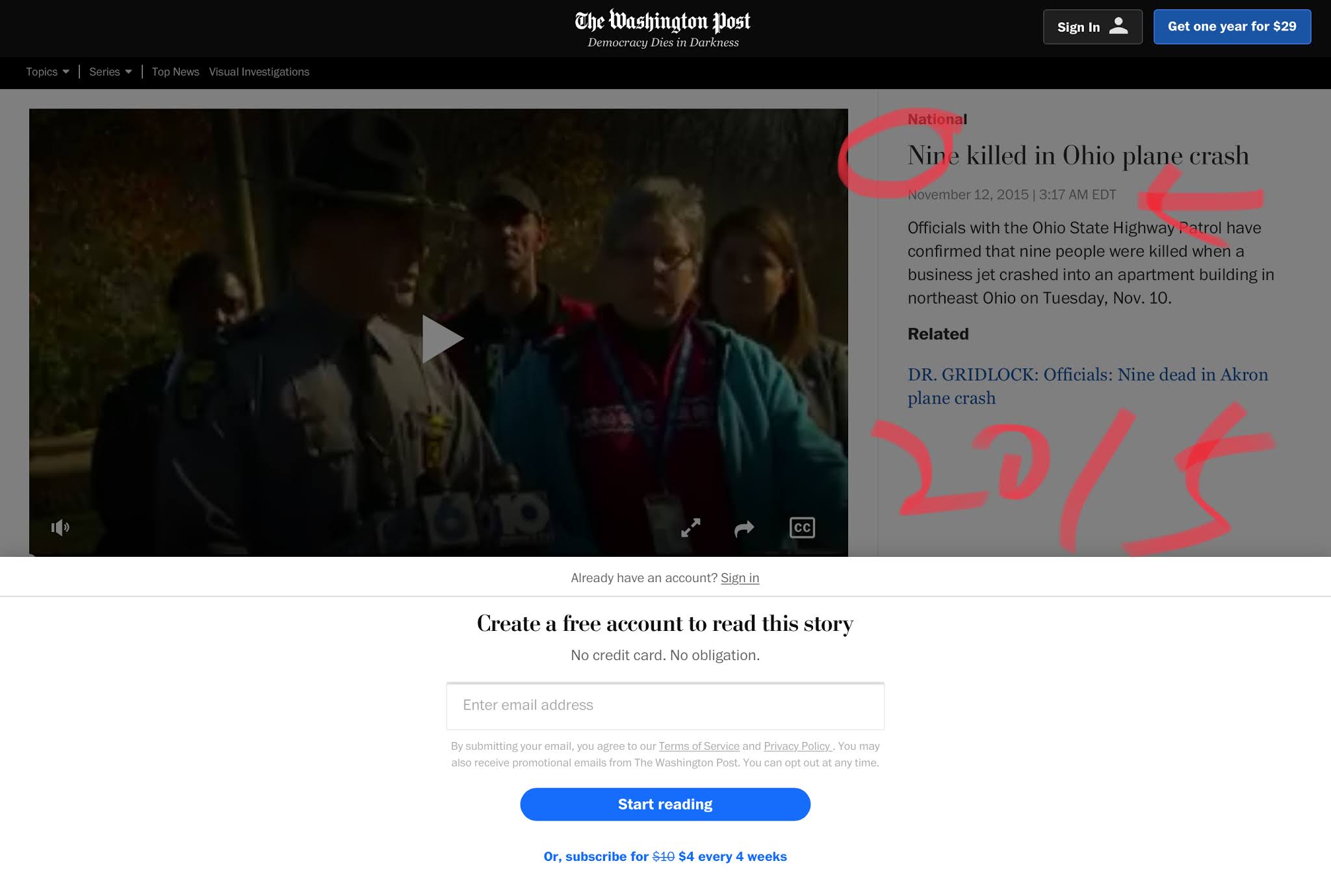Viewport: 1331px width, 896px height.
Task: Expand the Topics dropdown menu
Action: [47, 71]
